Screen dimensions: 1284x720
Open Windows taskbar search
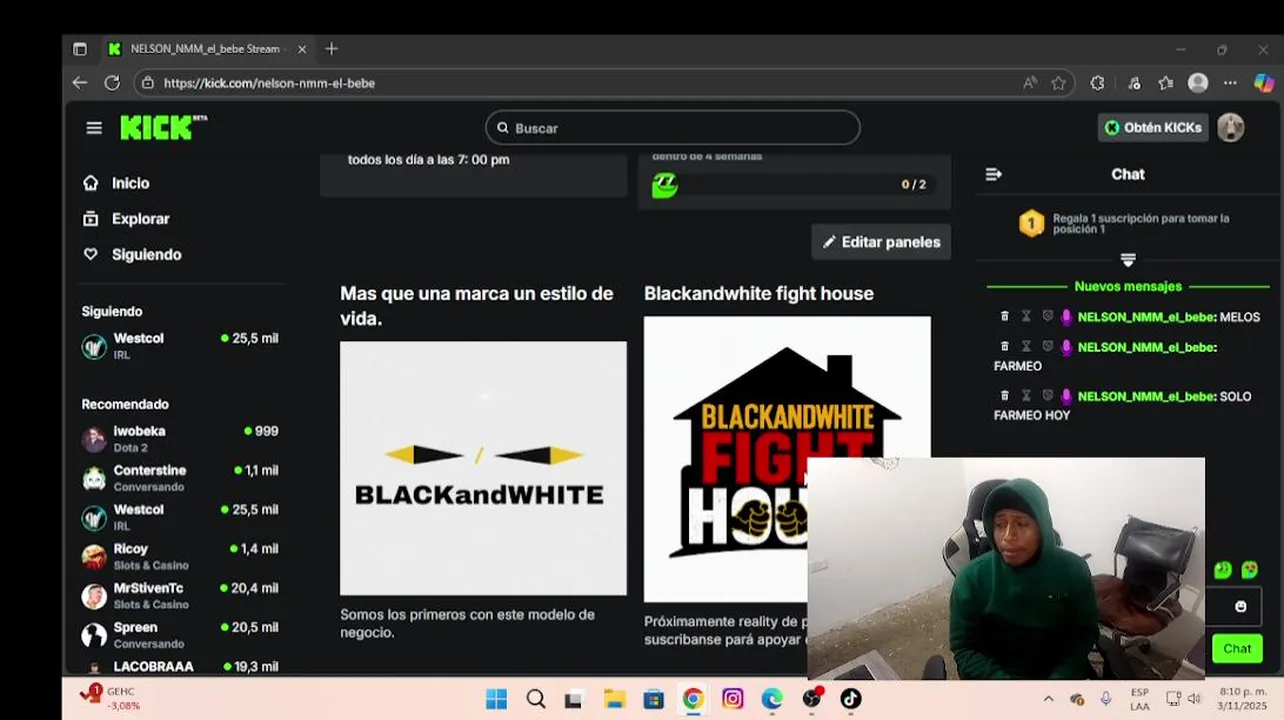pyautogui.click(x=536, y=699)
